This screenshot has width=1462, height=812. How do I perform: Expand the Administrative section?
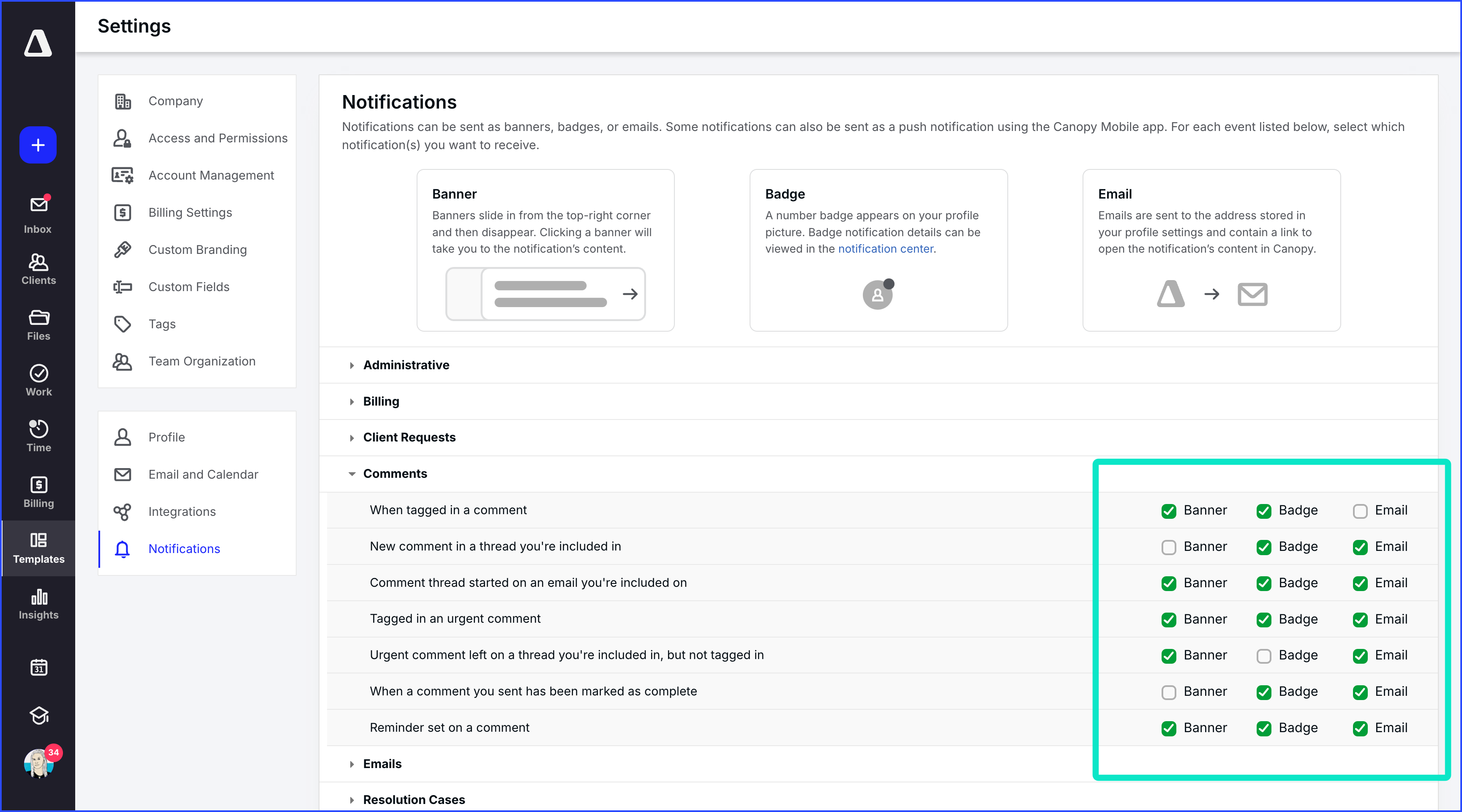click(x=406, y=365)
